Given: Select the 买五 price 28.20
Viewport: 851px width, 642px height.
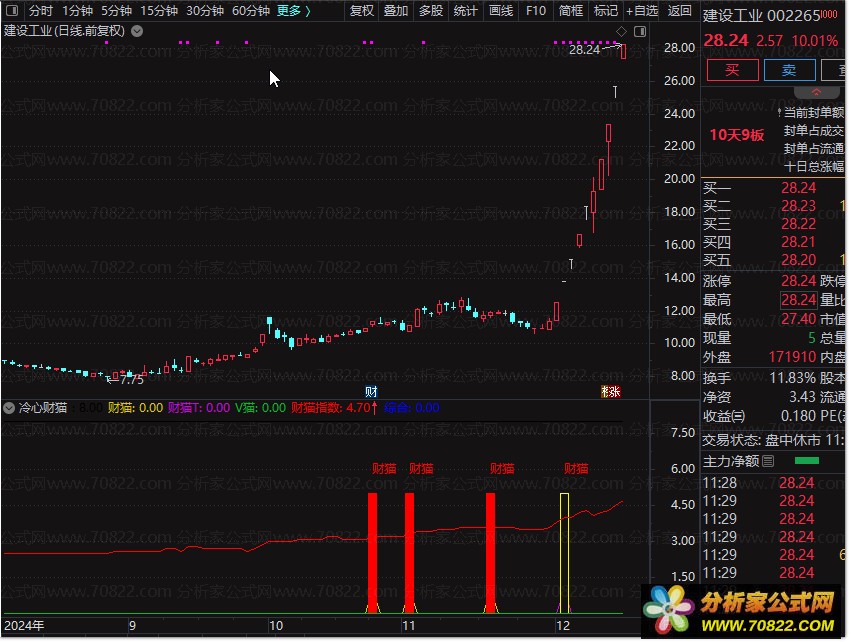Looking at the screenshot, I should click(798, 260).
